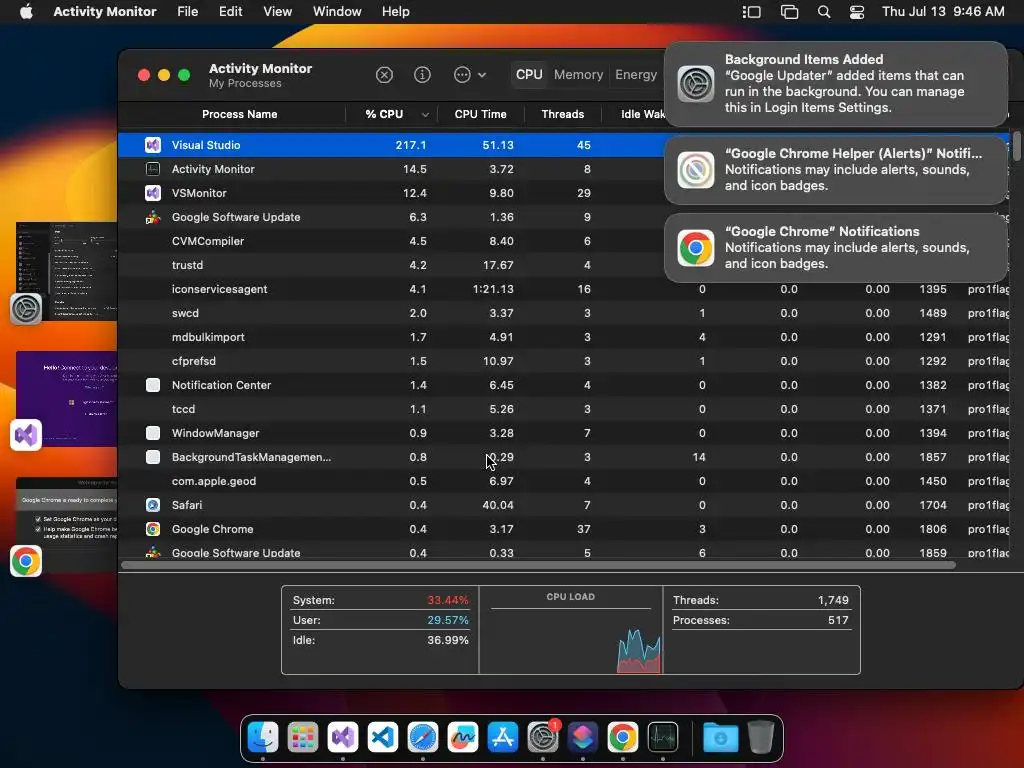Open the process info (i) toolbar icon

pos(423,75)
